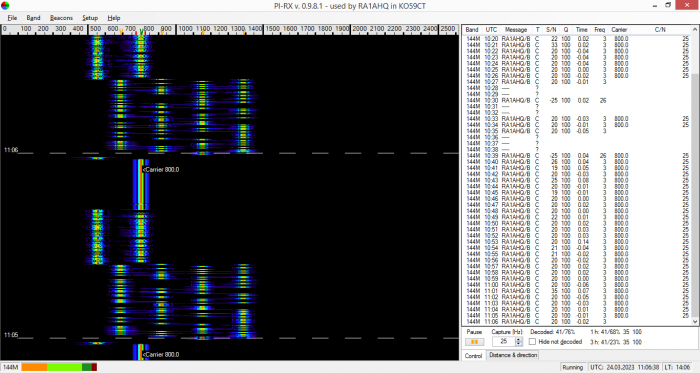Select the 10:20 RA1AHQ/B decode row
Viewport: 700px width, 373px height.
click(x=577, y=39)
